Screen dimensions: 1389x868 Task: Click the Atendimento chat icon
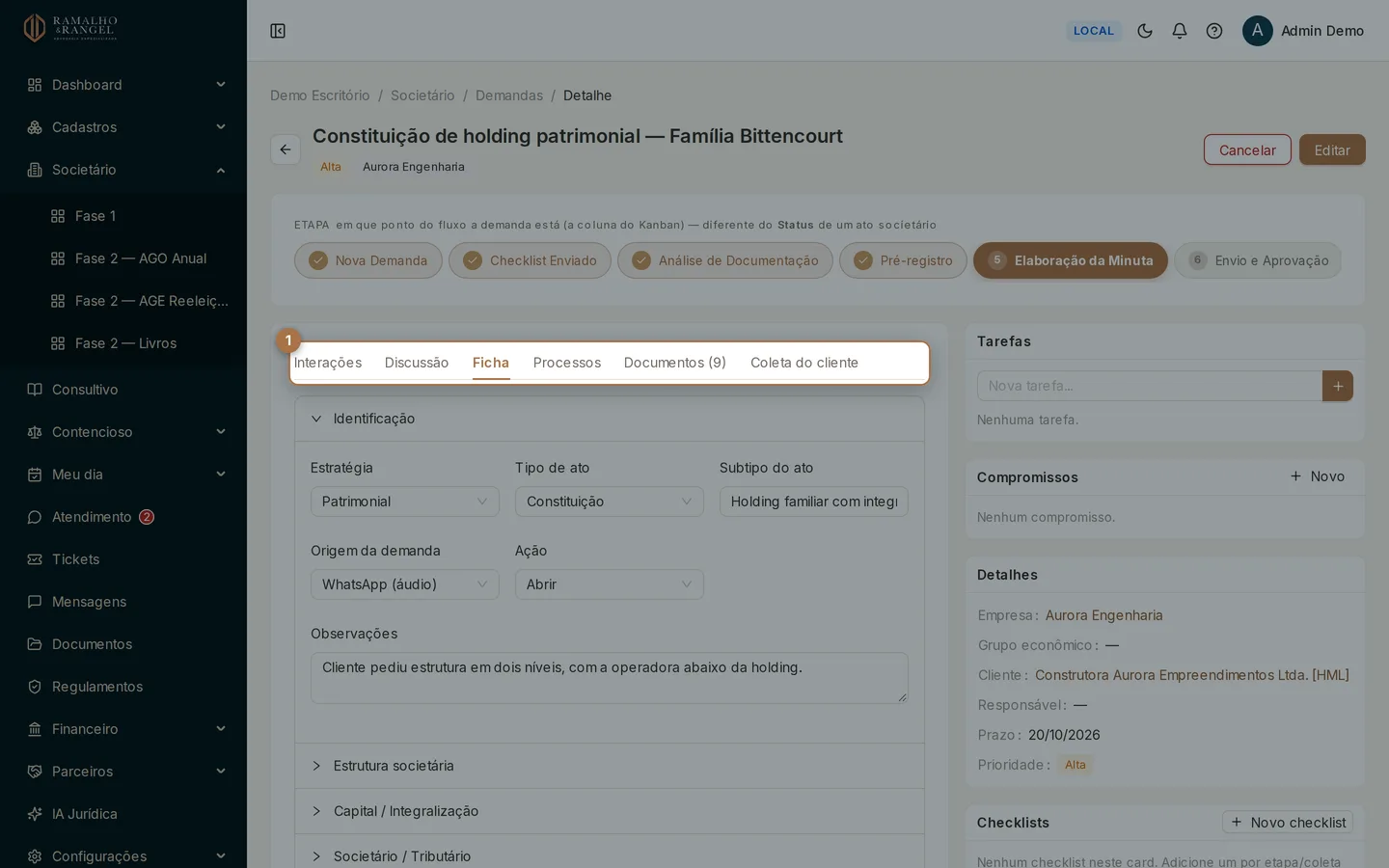(x=35, y=517)
